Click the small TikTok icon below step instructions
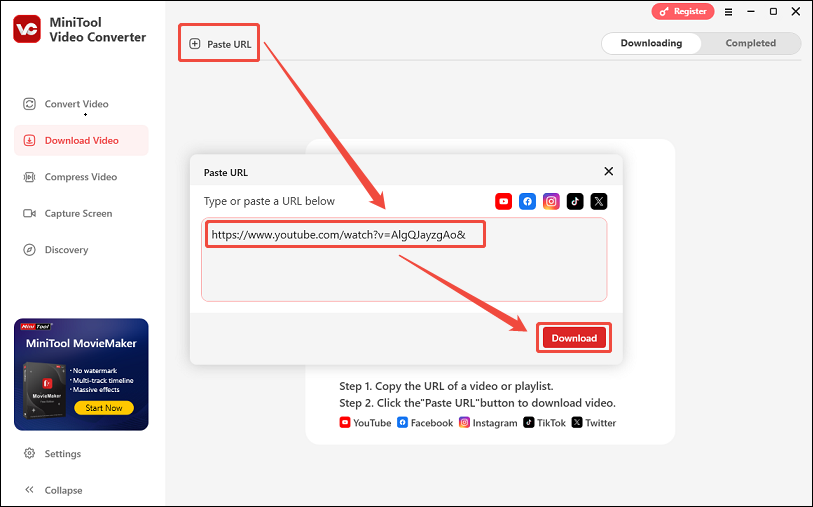The width and height of the screenshot is (813, 507). click(528, 422)
